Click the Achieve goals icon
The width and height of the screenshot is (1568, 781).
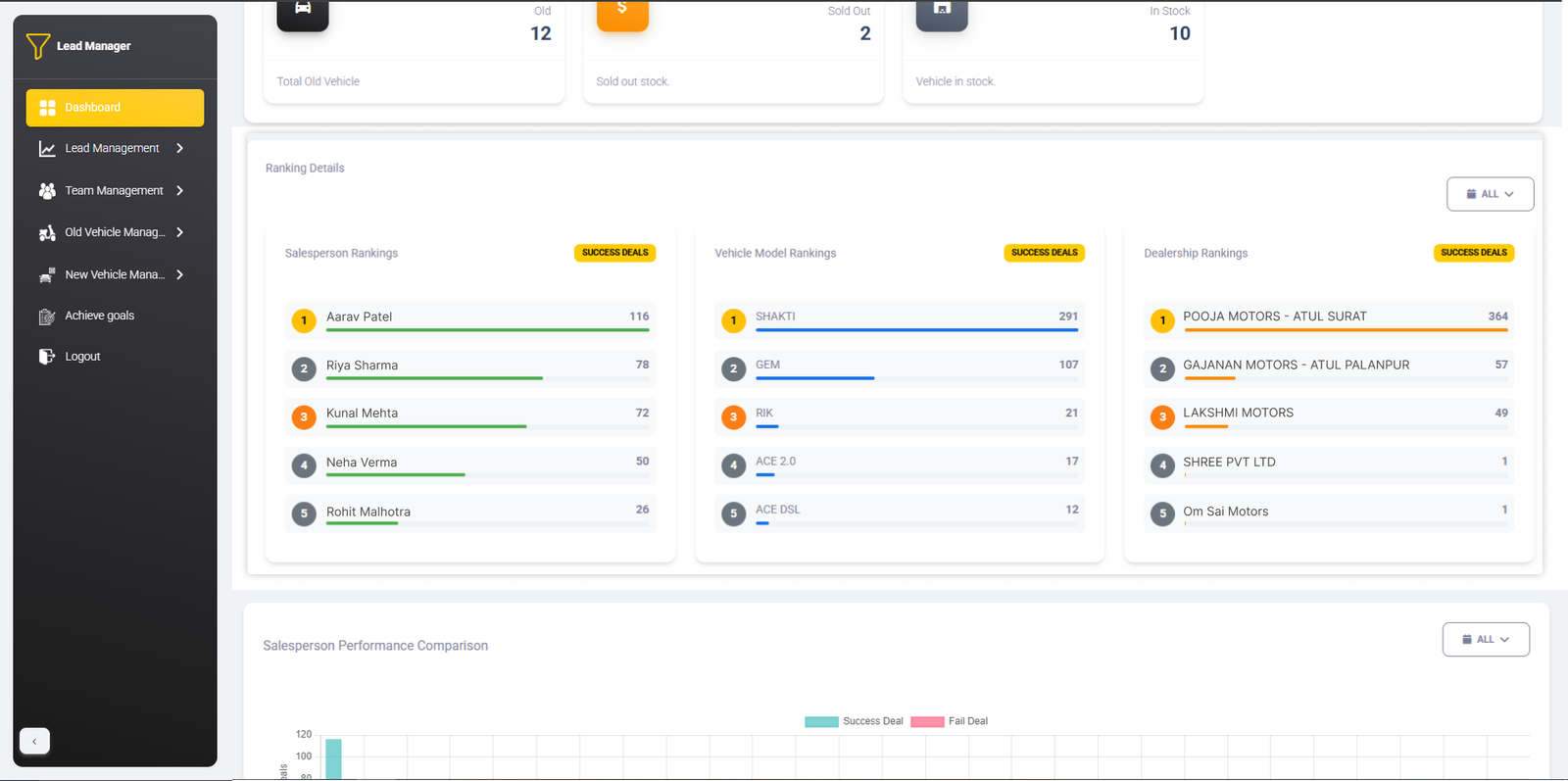pos(47,317)
